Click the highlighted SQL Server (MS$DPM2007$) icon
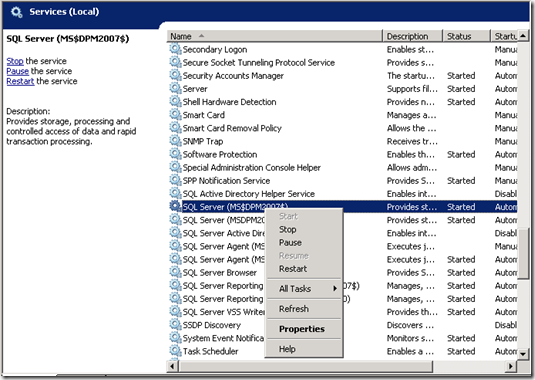 pos(175,206)
